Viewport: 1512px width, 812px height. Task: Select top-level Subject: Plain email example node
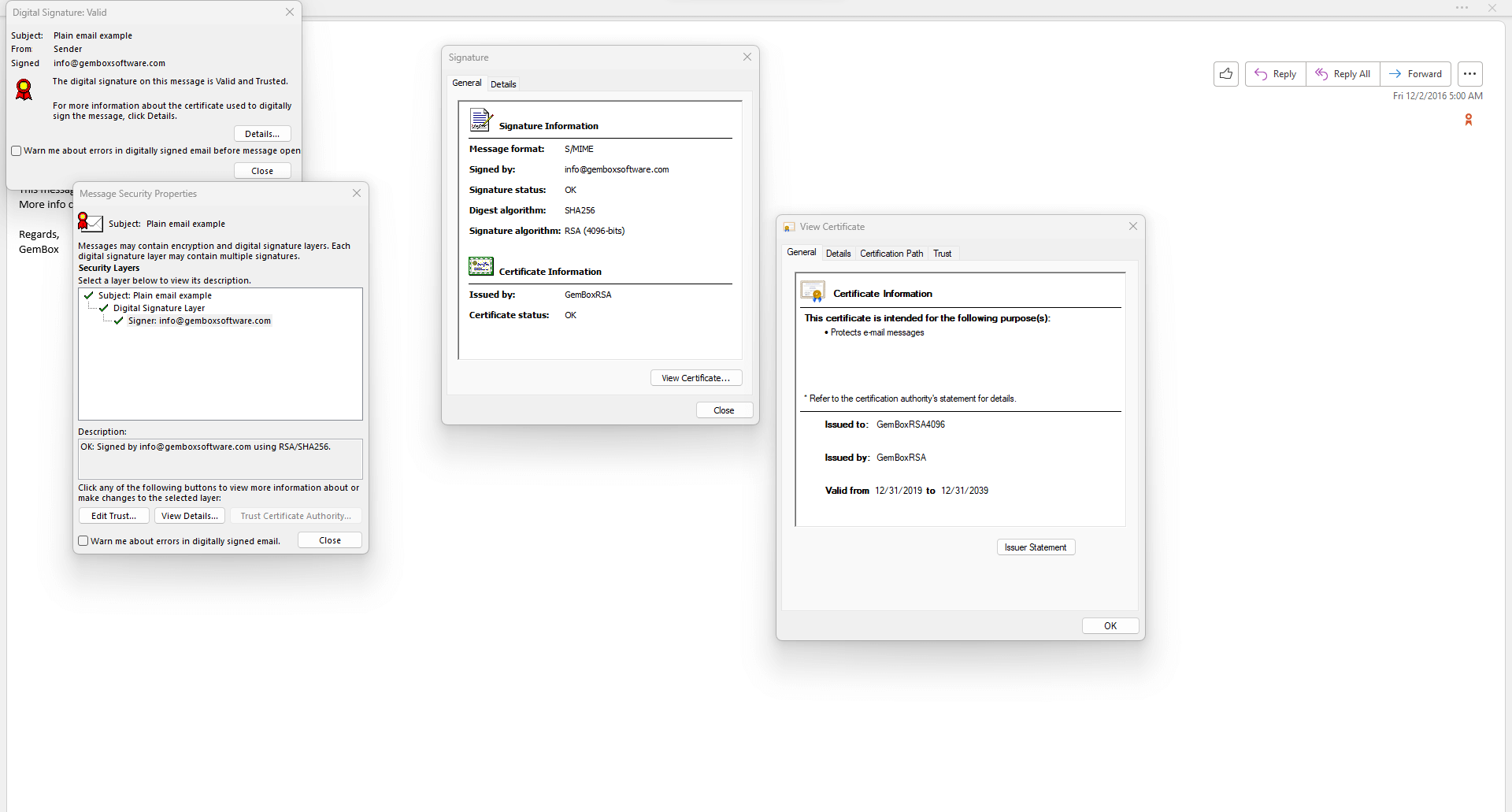pos(154,296)
